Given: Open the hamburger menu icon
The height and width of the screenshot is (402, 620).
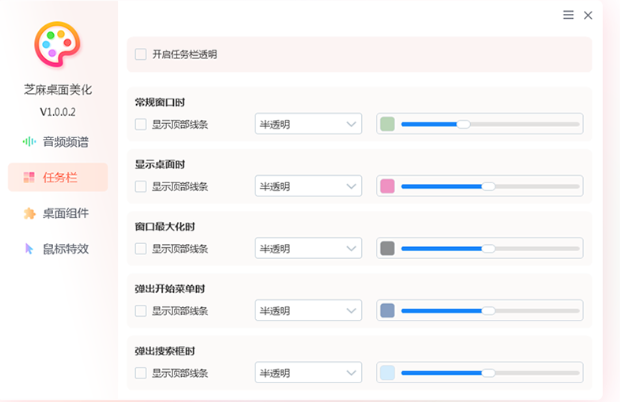Looking at the screenshot, I should point(568,15).
